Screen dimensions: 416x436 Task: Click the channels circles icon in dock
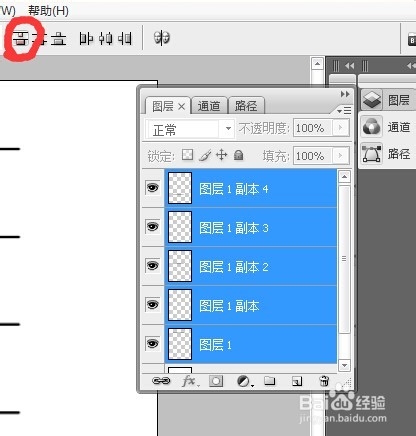coord(372,127)
